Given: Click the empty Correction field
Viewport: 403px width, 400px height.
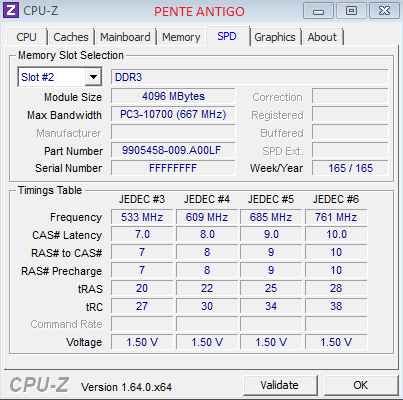Looking at the screenshot, I should (x=350, y=96).
